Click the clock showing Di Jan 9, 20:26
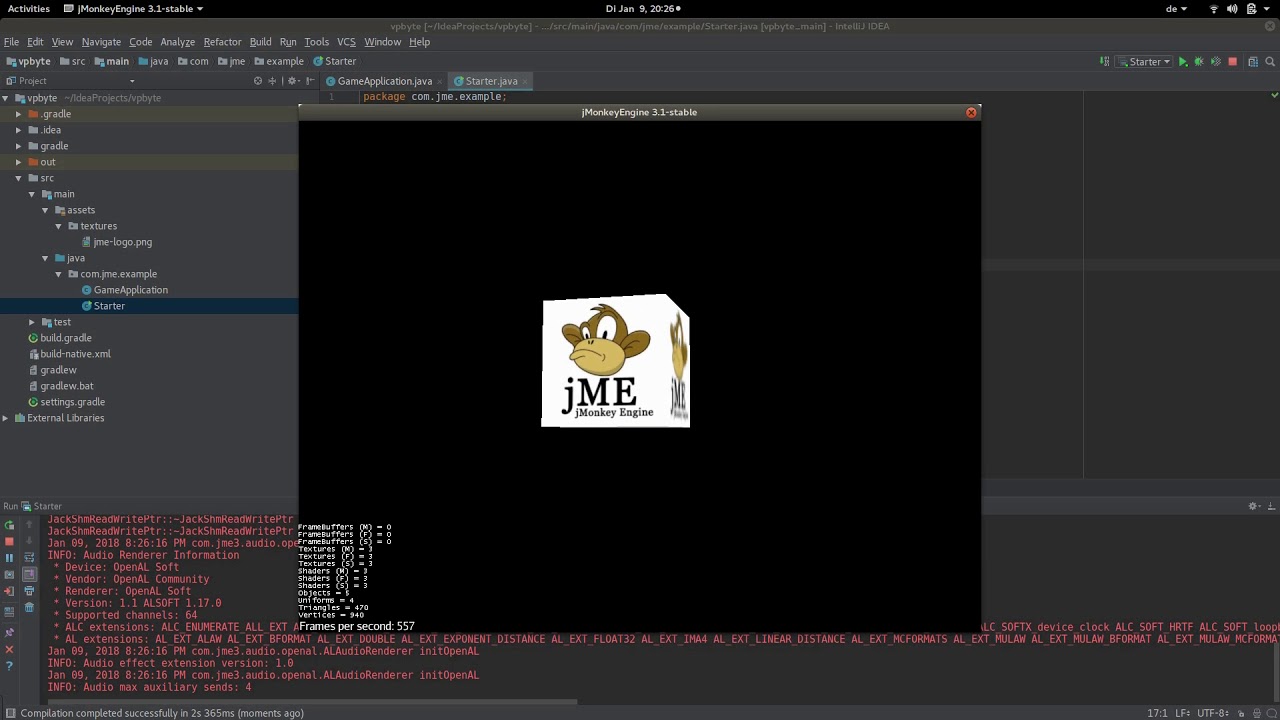 coord(642,9)
